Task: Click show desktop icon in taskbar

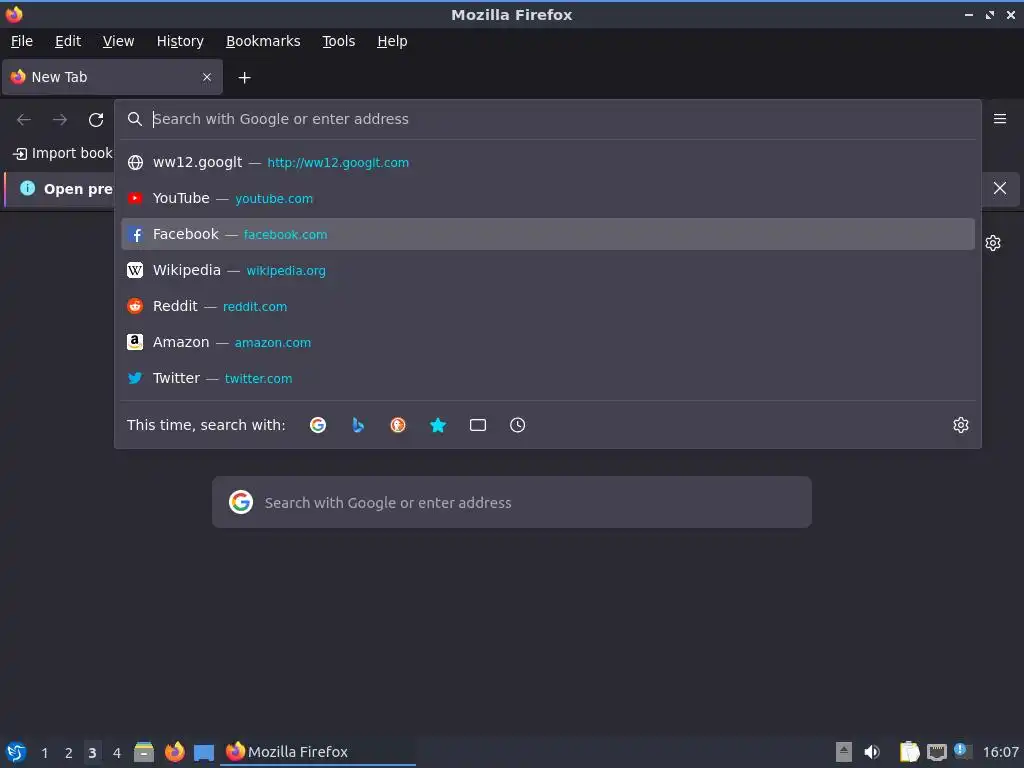Action: 204,752
